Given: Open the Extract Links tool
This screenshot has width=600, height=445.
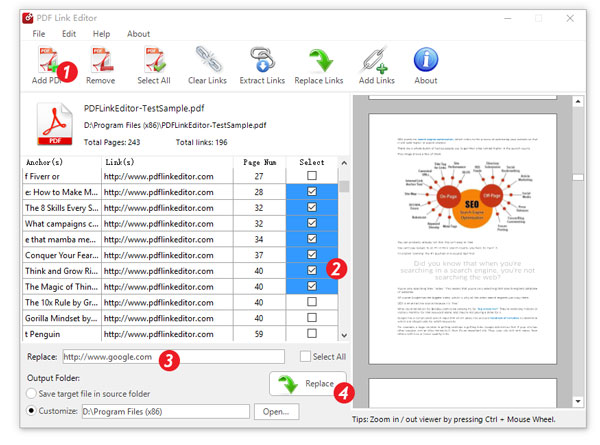Looking at the screenshot, I should (x=264, y=62).
